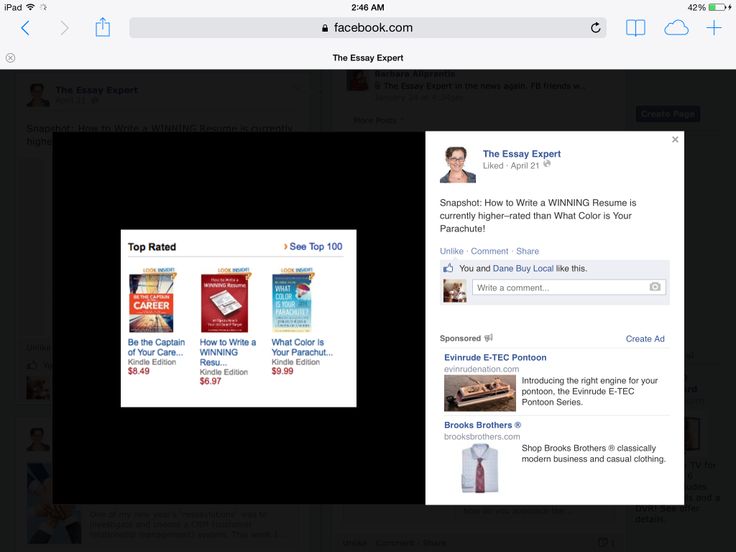Open Dane Buy Local page link

coord(523,268)
